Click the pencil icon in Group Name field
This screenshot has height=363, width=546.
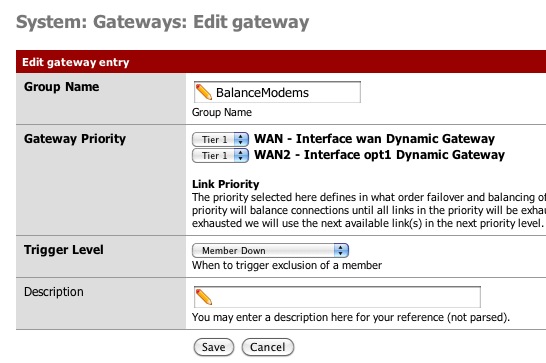coord(204,92)
